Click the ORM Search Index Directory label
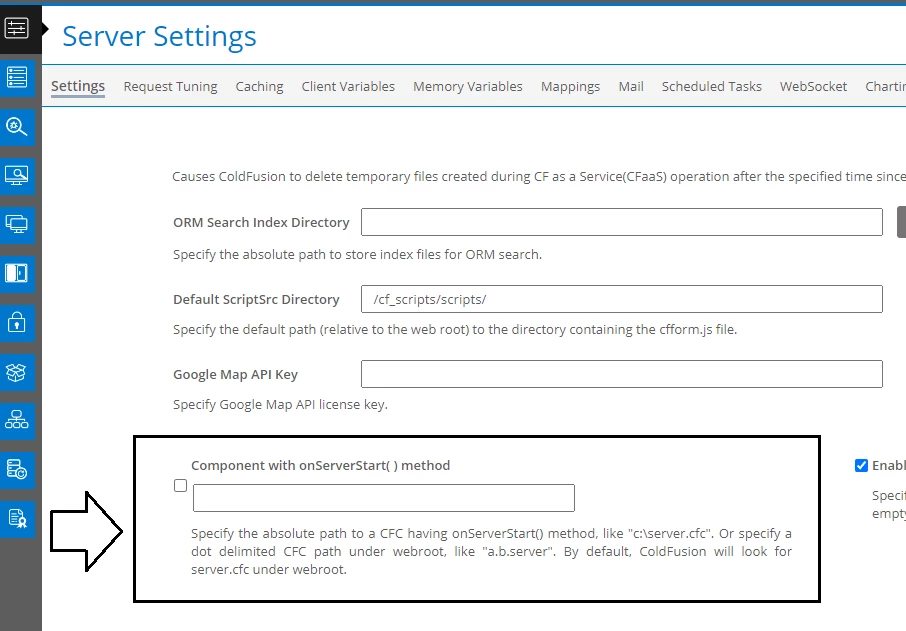Viewport: 906px width, 631px height. pyautogui.click(x=261, y=222)
